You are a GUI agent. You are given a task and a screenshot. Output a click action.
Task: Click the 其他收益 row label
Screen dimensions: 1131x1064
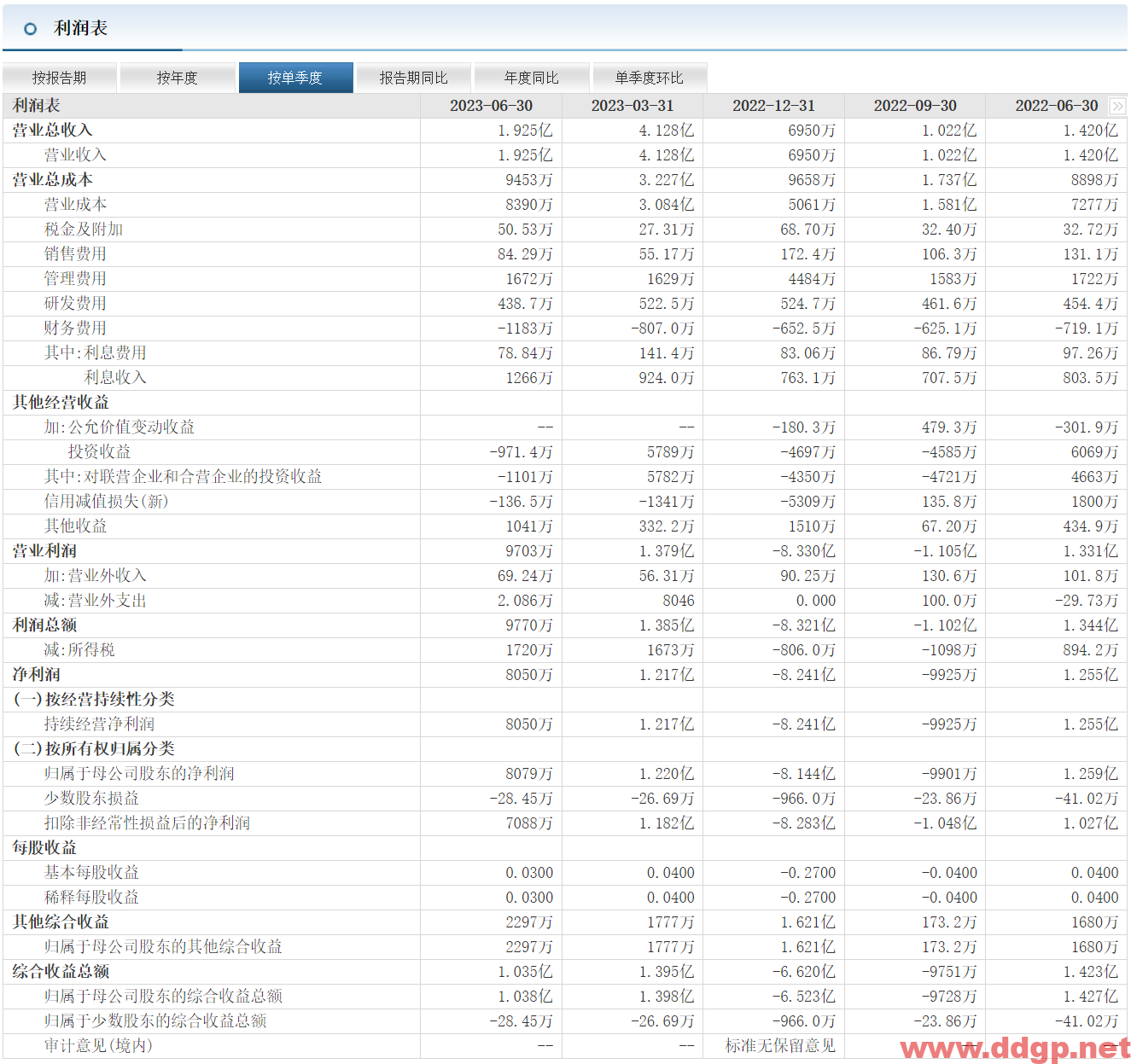[75, 526]
